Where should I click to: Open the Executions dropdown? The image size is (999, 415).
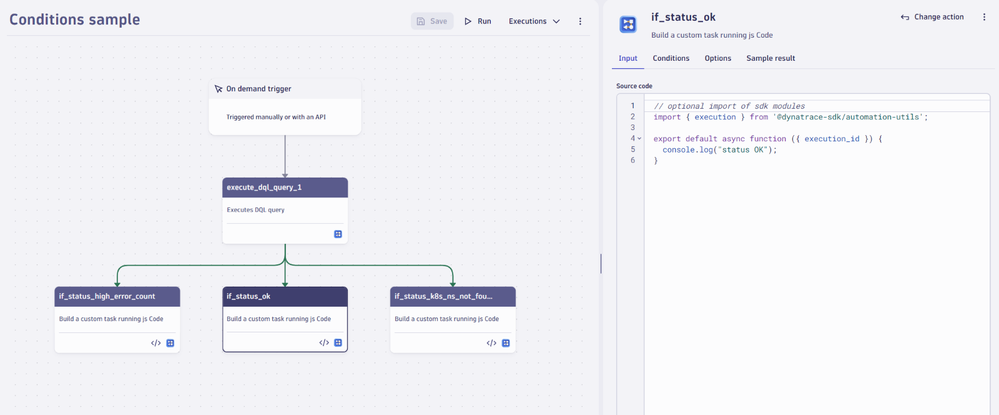coord(534,21)
